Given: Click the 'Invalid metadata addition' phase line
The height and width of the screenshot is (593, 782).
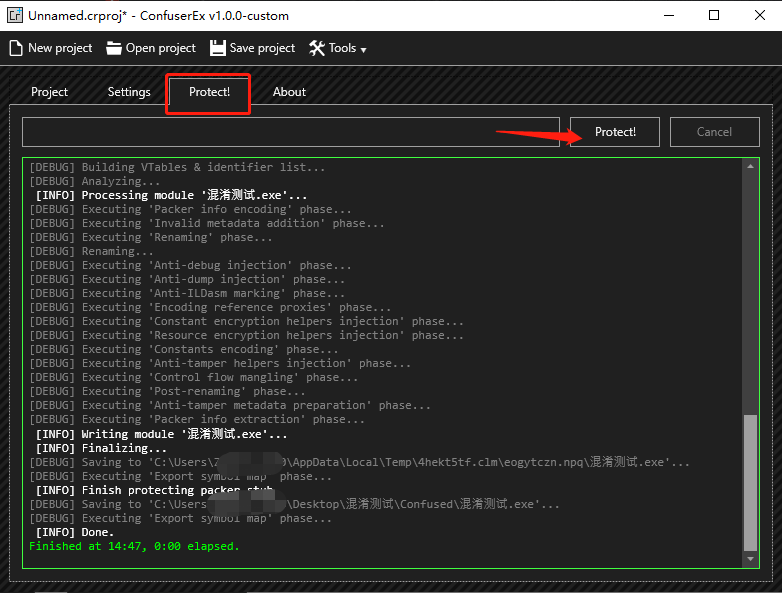Looking at the screenshot, I should 206,223.
